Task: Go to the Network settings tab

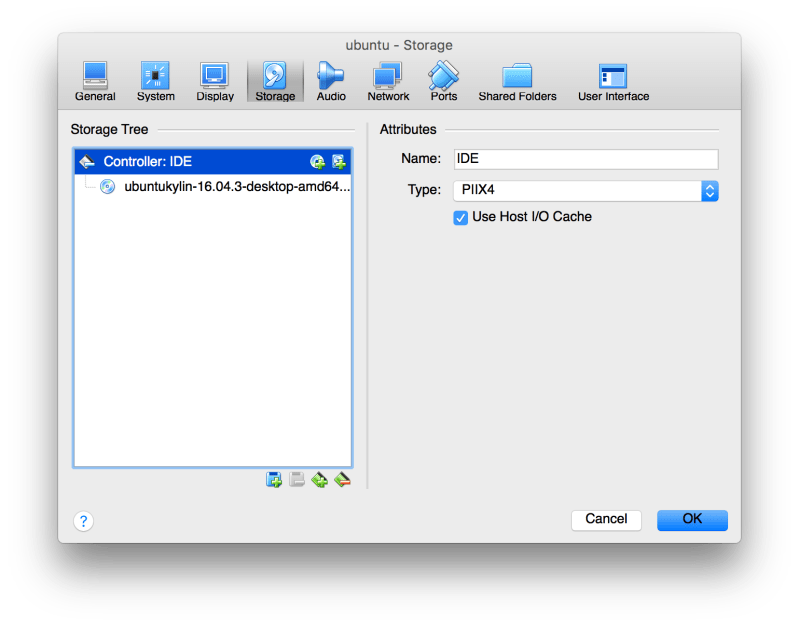Action: click(388, 82)
